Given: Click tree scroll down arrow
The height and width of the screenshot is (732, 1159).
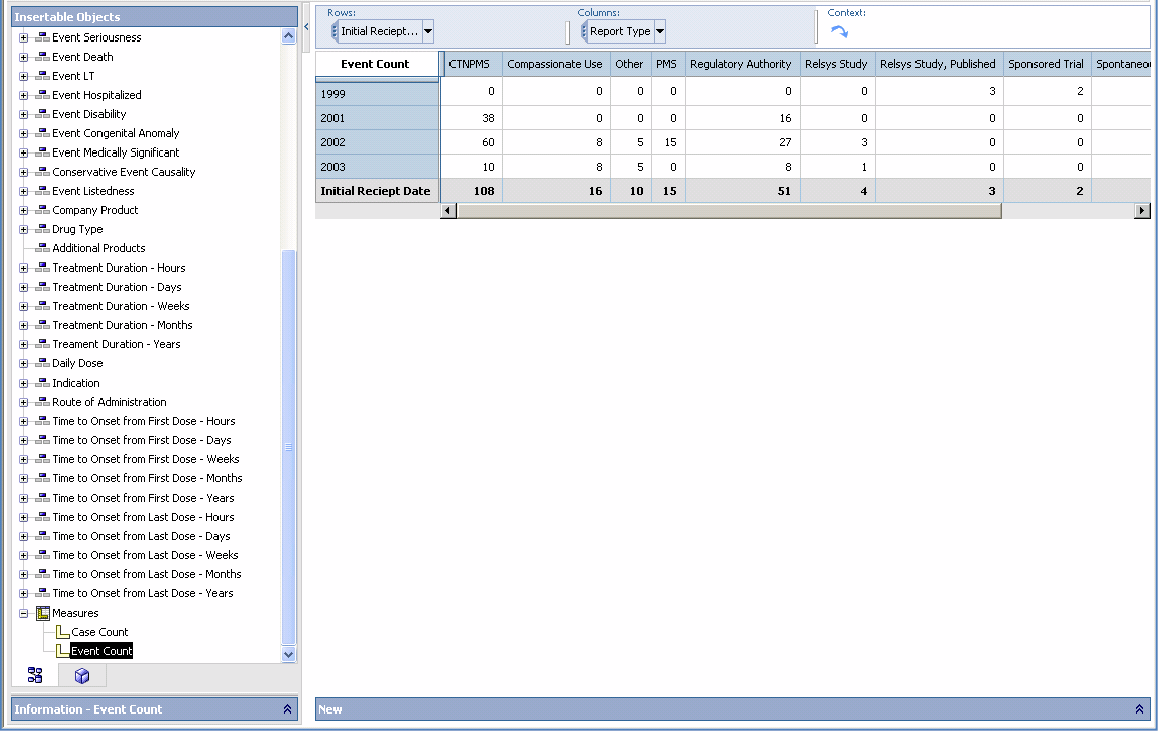Looking at the screenshot, I should click(x=288, y=654).
